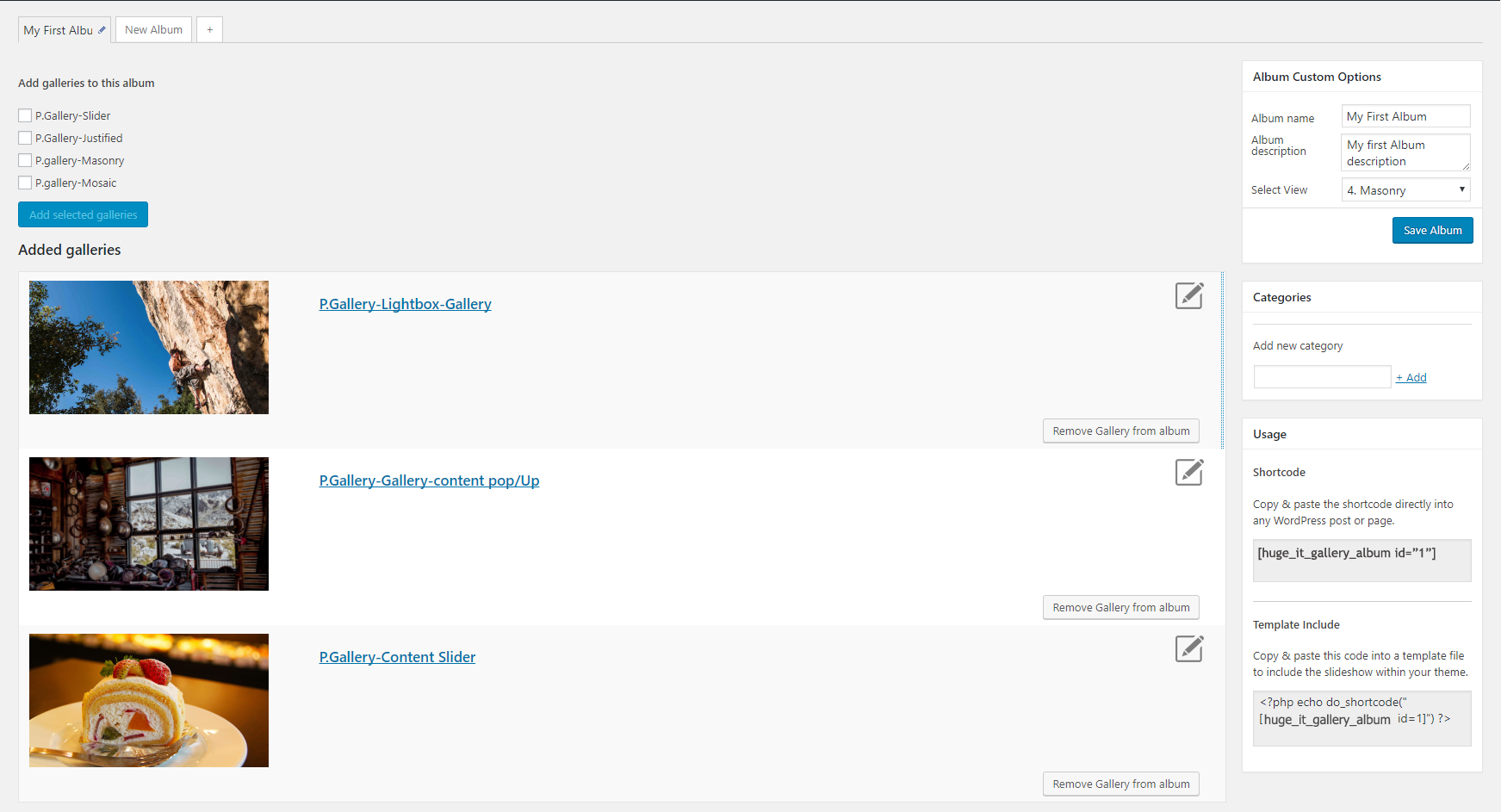The height and width of the screenshot is (812, 1501).
Task: Check the P.Gallery-Slider checkbox
Action: (x=25, y=115)
